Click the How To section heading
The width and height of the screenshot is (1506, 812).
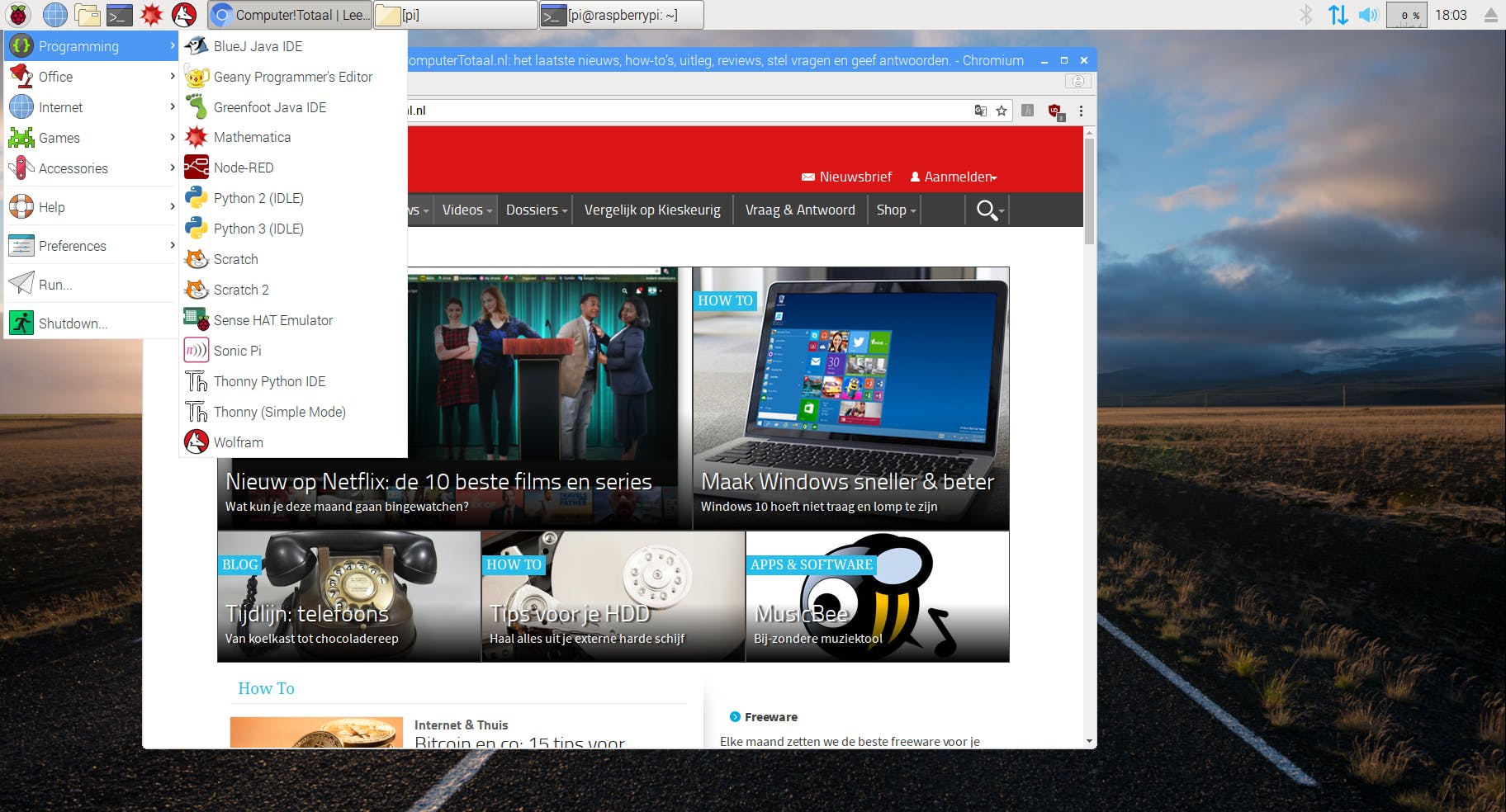coord(266,688)
